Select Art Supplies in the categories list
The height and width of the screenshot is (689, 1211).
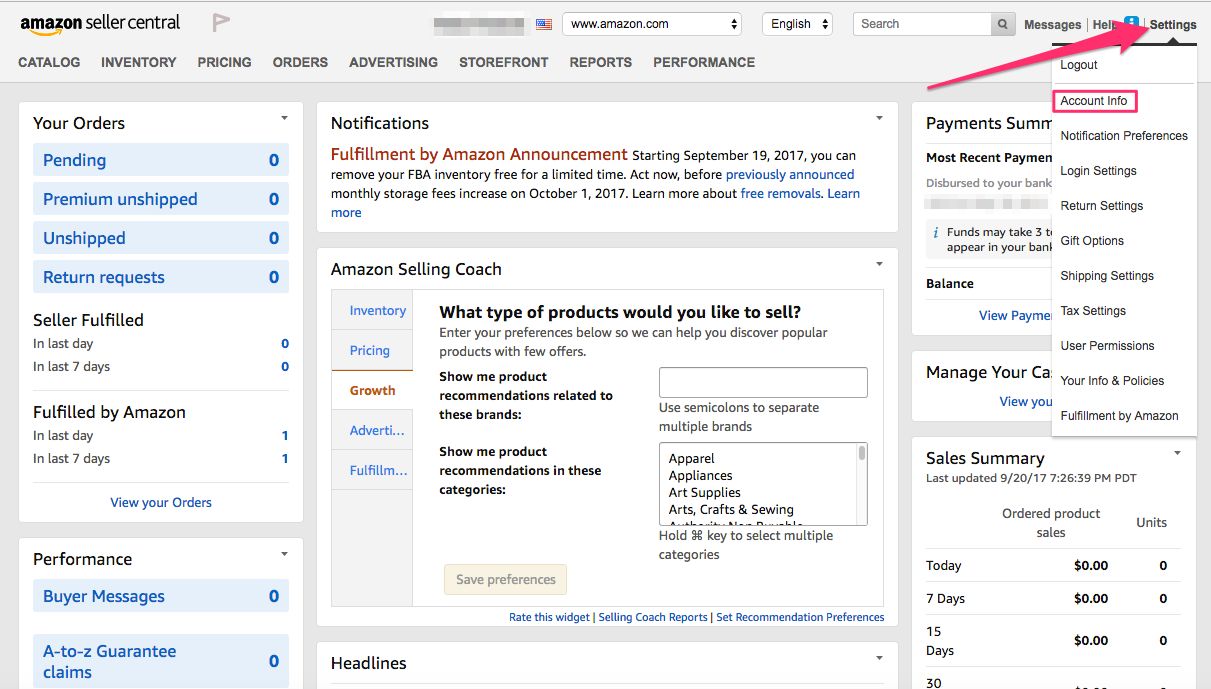(705, 493)
